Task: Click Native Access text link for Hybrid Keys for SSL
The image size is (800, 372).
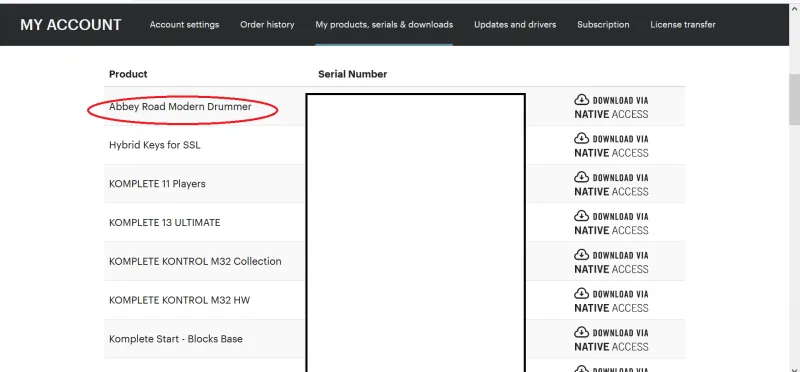Action: click(x=611, y=153)
